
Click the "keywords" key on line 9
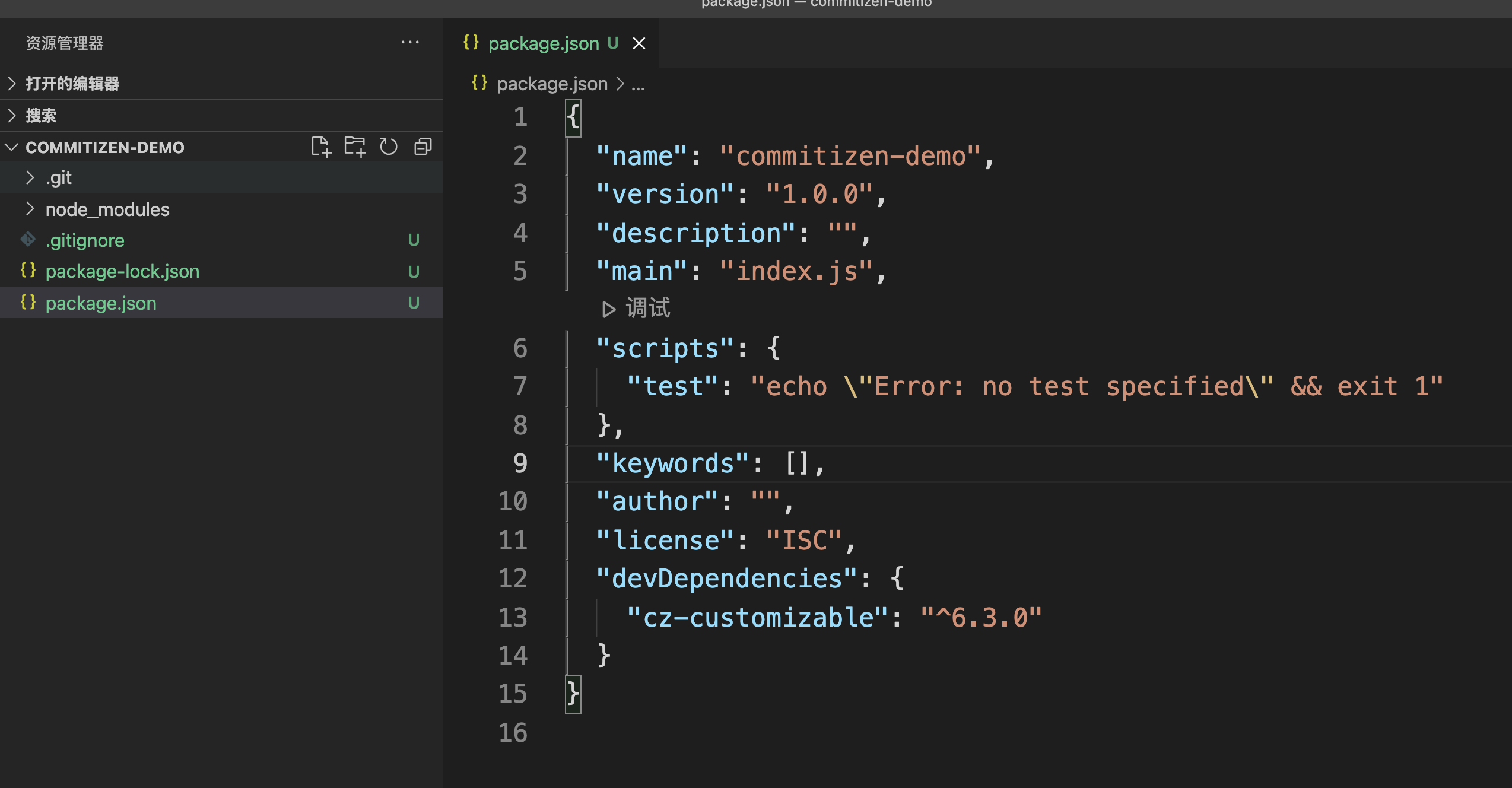click(672, 463)
